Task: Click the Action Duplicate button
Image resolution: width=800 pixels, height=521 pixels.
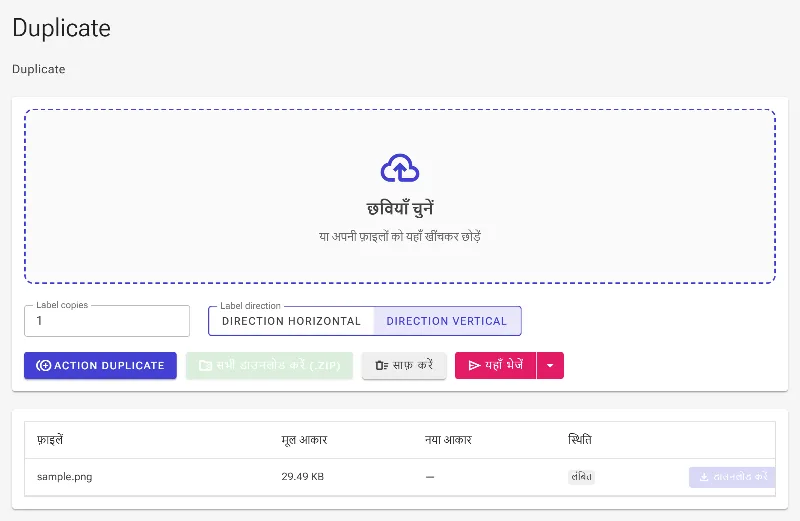Action: [101, 365]
